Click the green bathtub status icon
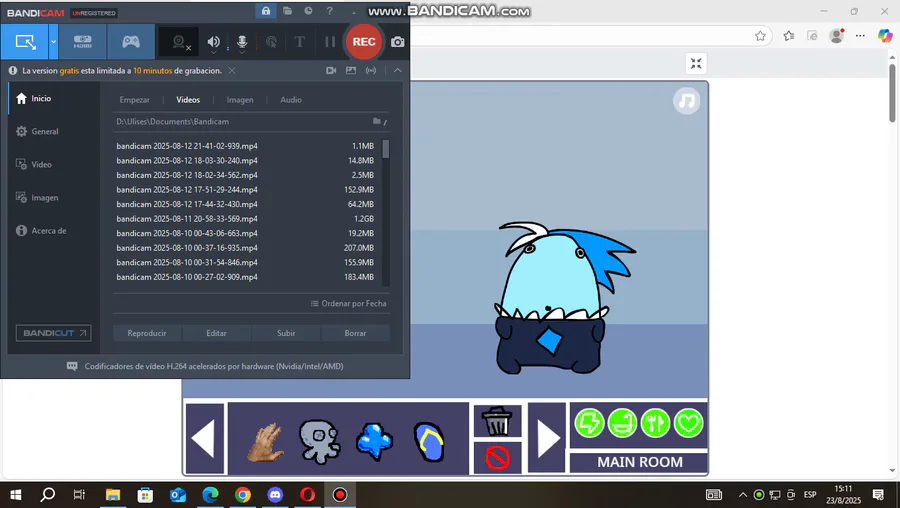 [x=622, y=423]
